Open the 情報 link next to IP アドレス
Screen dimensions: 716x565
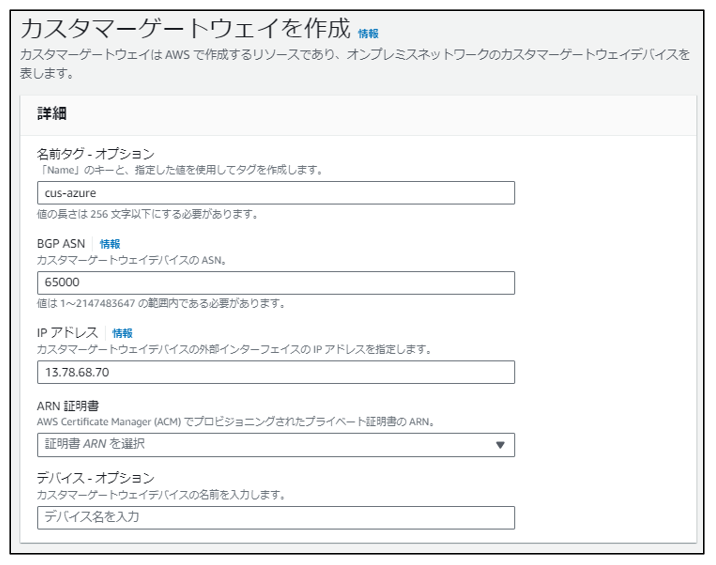[x=122, y=333]
